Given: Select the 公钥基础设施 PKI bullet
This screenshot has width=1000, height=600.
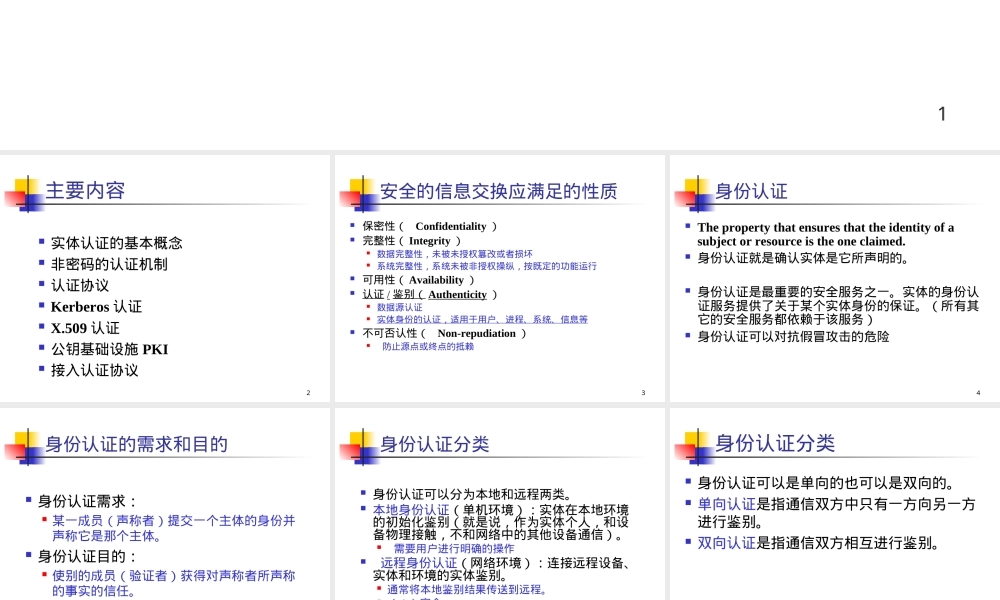Looking at the screenshot, I should point(110,349).
